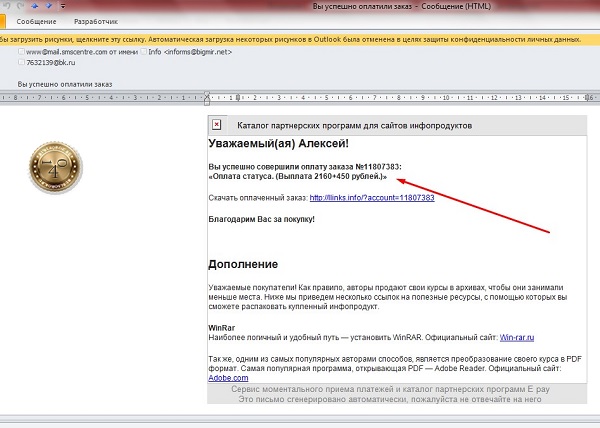Open the Win-rar.ru link
600x428 pixels.
point(517,337)
